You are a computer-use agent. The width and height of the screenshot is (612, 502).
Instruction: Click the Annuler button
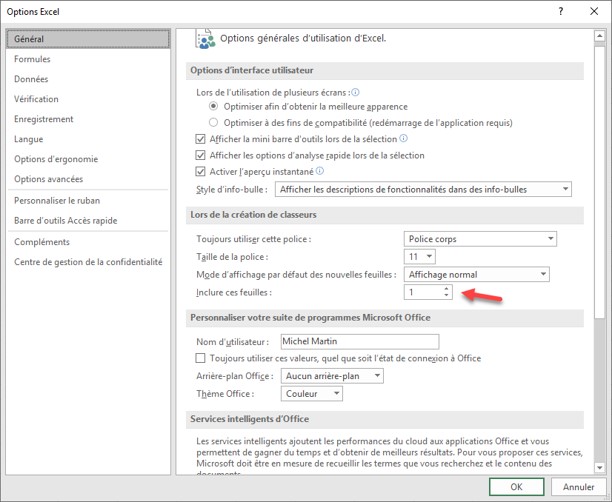[578, 487]
